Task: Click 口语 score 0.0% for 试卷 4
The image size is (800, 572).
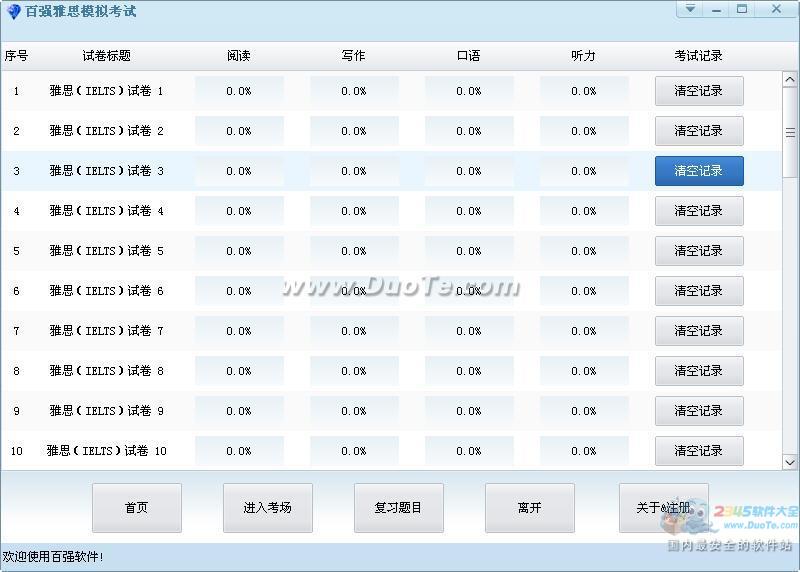Action: point(468,211)
